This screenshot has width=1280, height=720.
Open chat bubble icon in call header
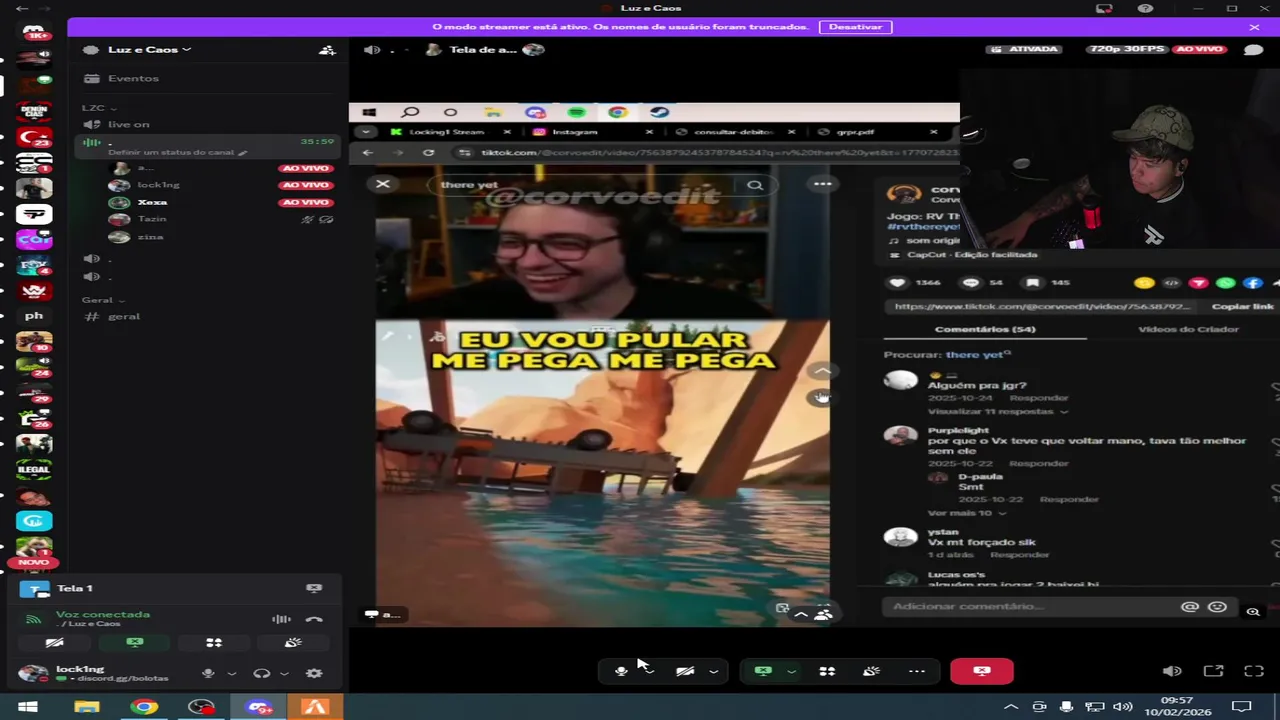1254,50
